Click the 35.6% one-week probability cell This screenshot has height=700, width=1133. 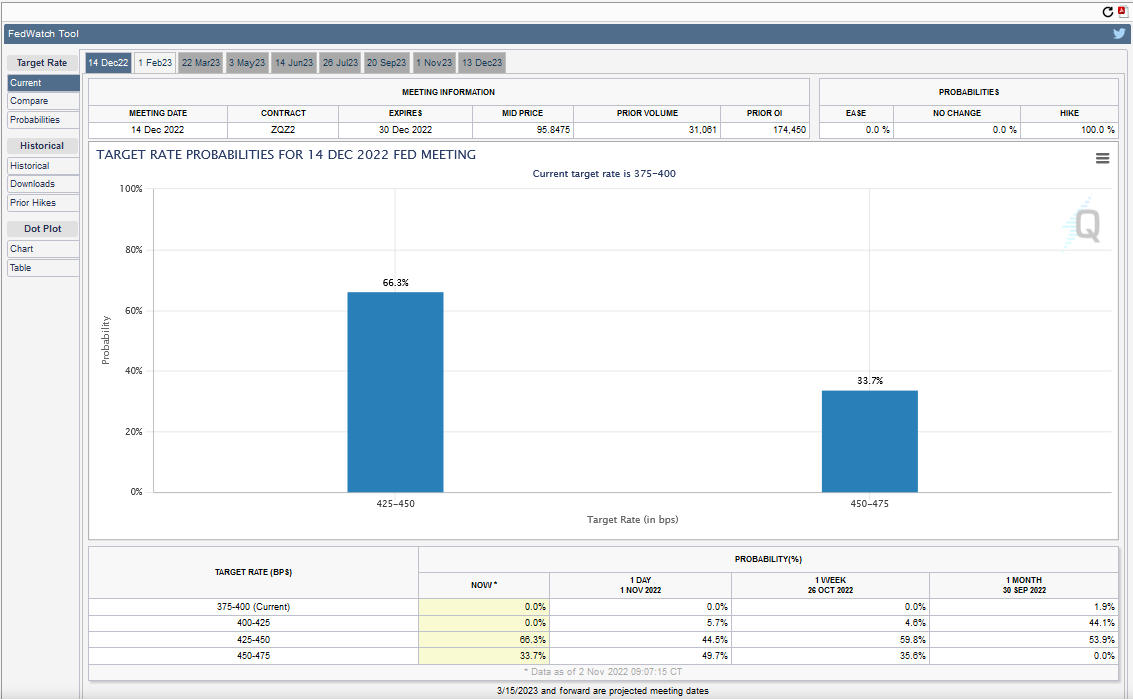click(x=830, y=656)
